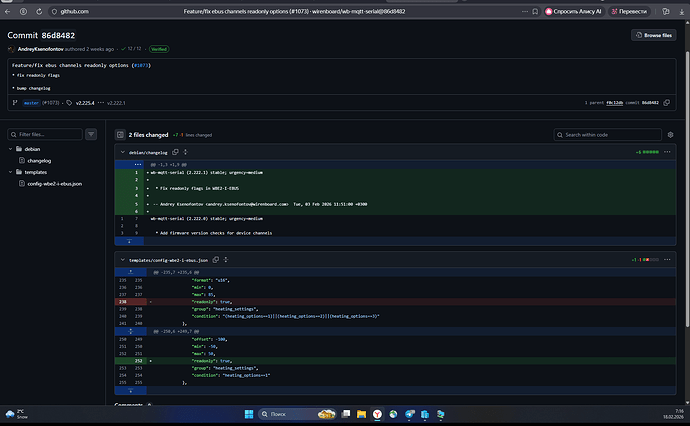Image resolution: width=690 pixels, height=426 pixels.
Task: Click the templates/config-wbe2-i-ebus.json file header
Action: [x=168, y=261]
